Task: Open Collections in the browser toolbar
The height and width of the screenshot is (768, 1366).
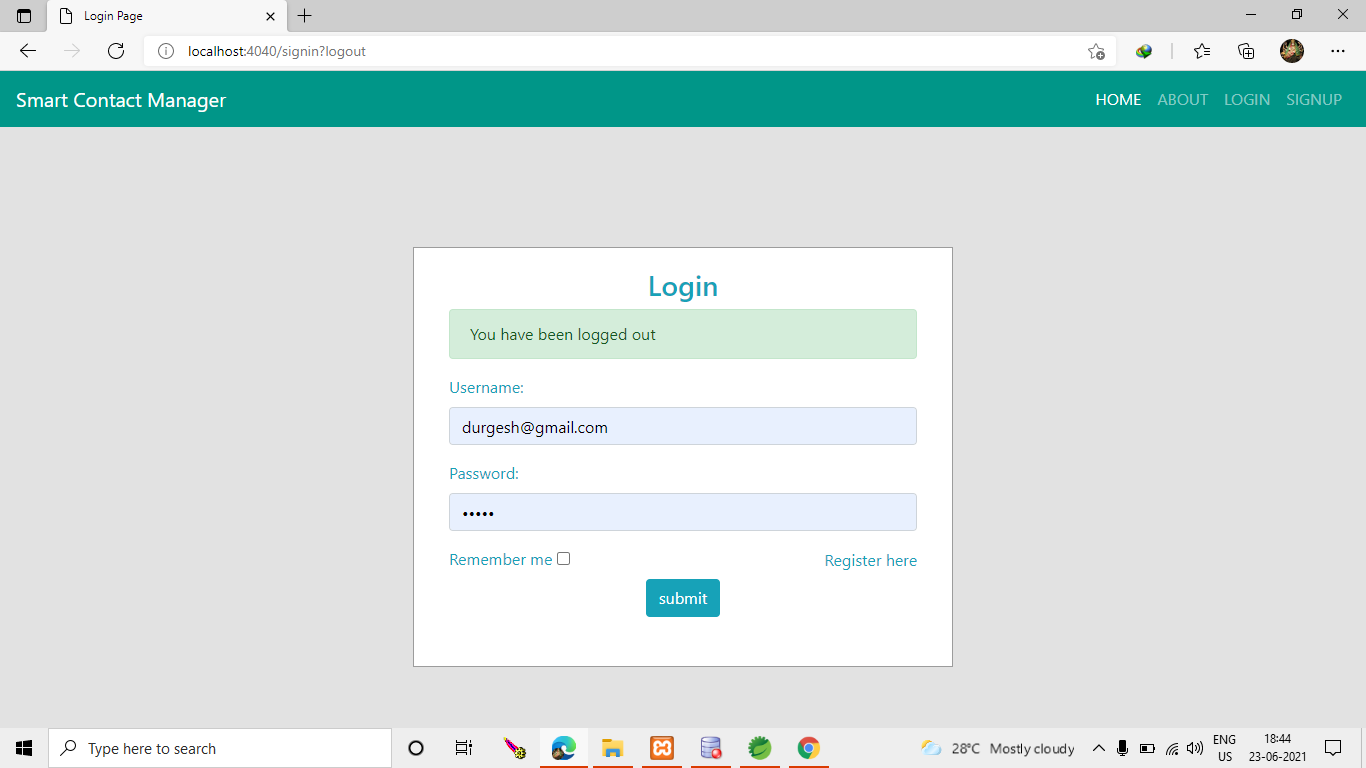Action: click(1246, 51)
